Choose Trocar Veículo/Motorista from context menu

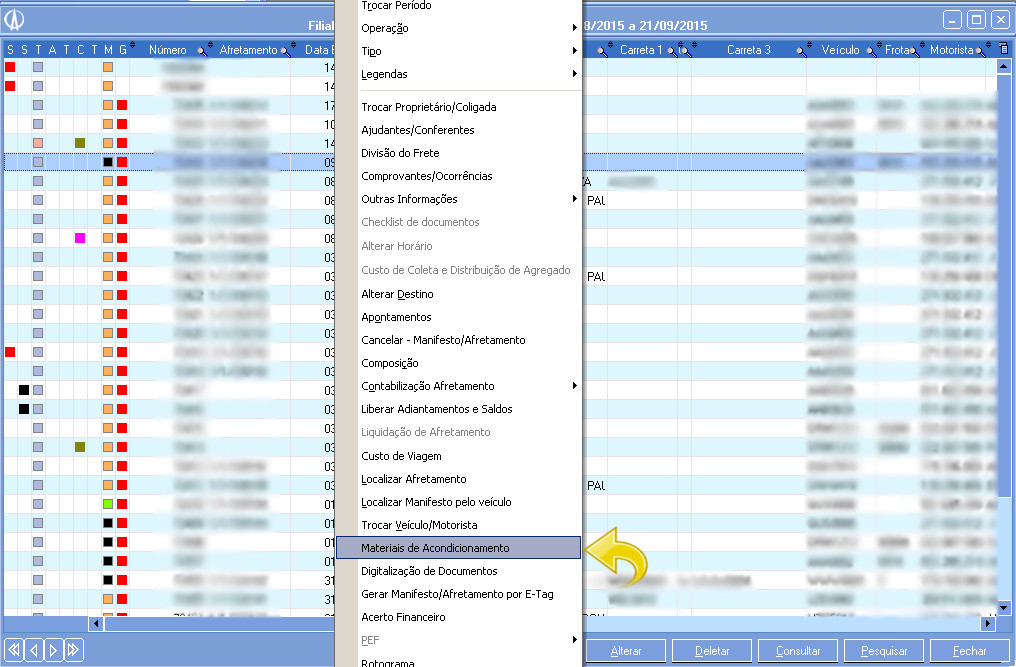point(419,525)
